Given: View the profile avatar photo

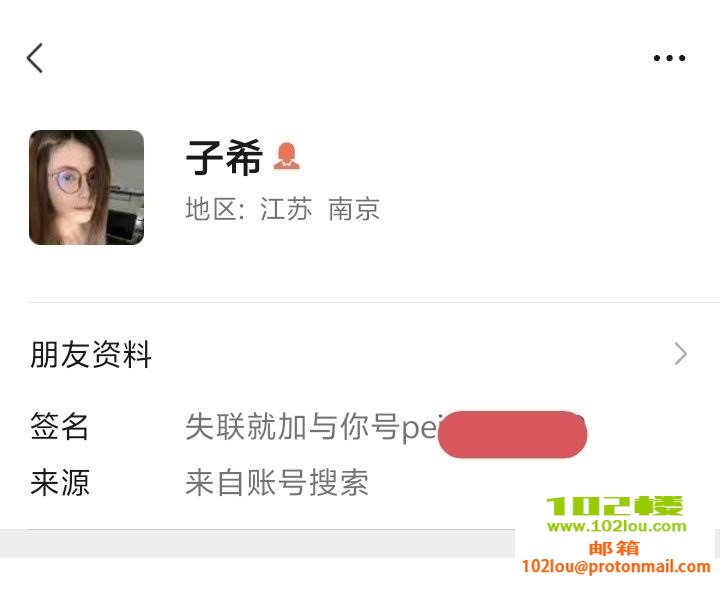Looking at the screenshot, I should pyautogui.click(x=86, y=187).
